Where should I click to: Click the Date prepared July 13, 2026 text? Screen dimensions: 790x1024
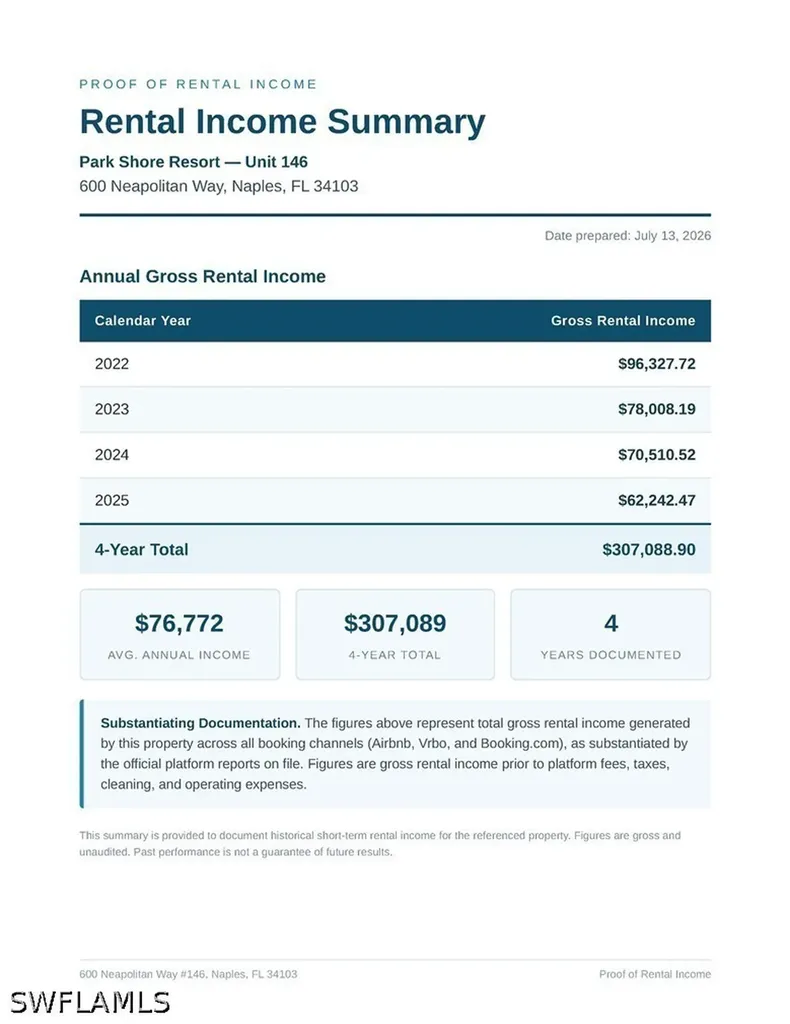pos(627,236)
